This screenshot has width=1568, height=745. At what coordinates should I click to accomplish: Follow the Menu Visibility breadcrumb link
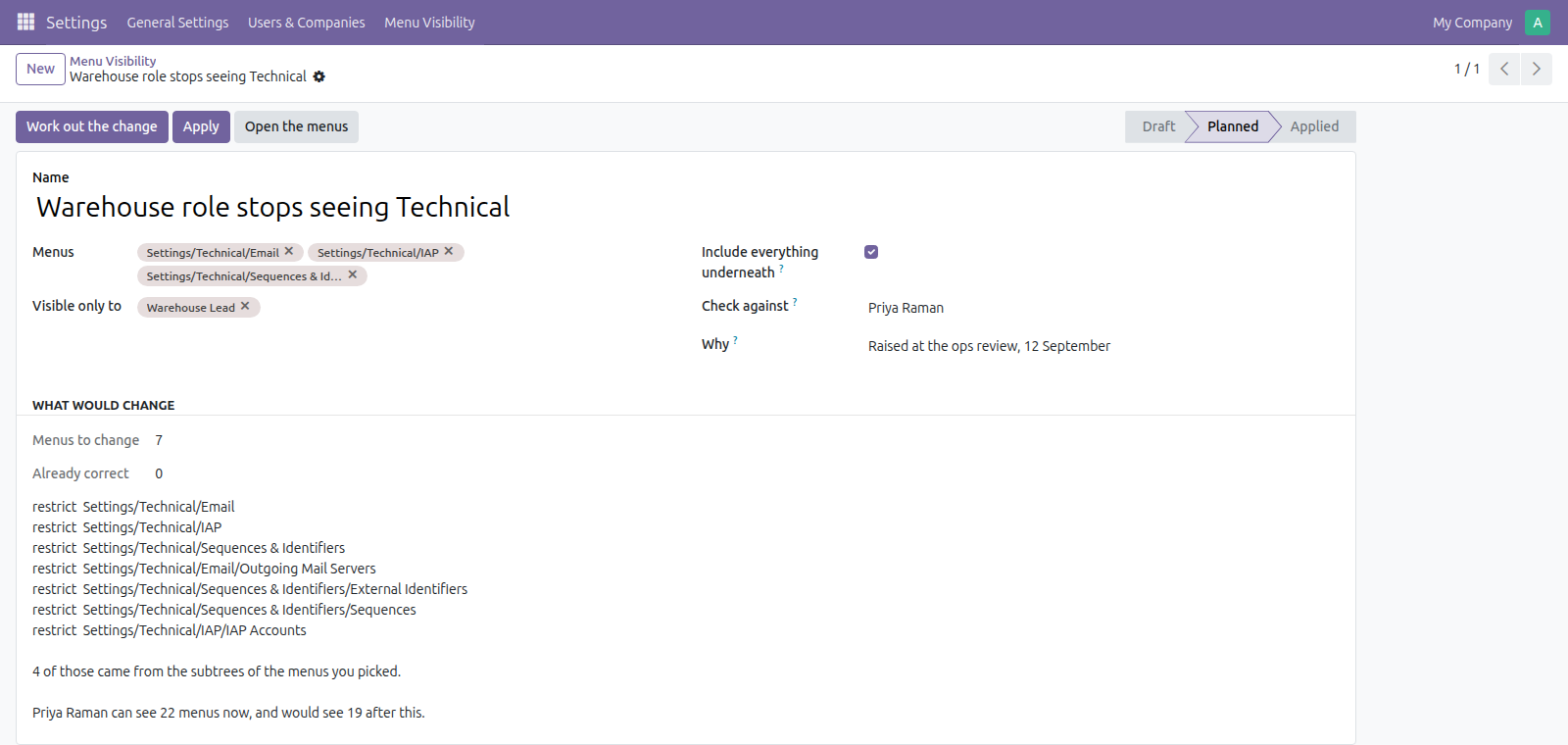113,61
